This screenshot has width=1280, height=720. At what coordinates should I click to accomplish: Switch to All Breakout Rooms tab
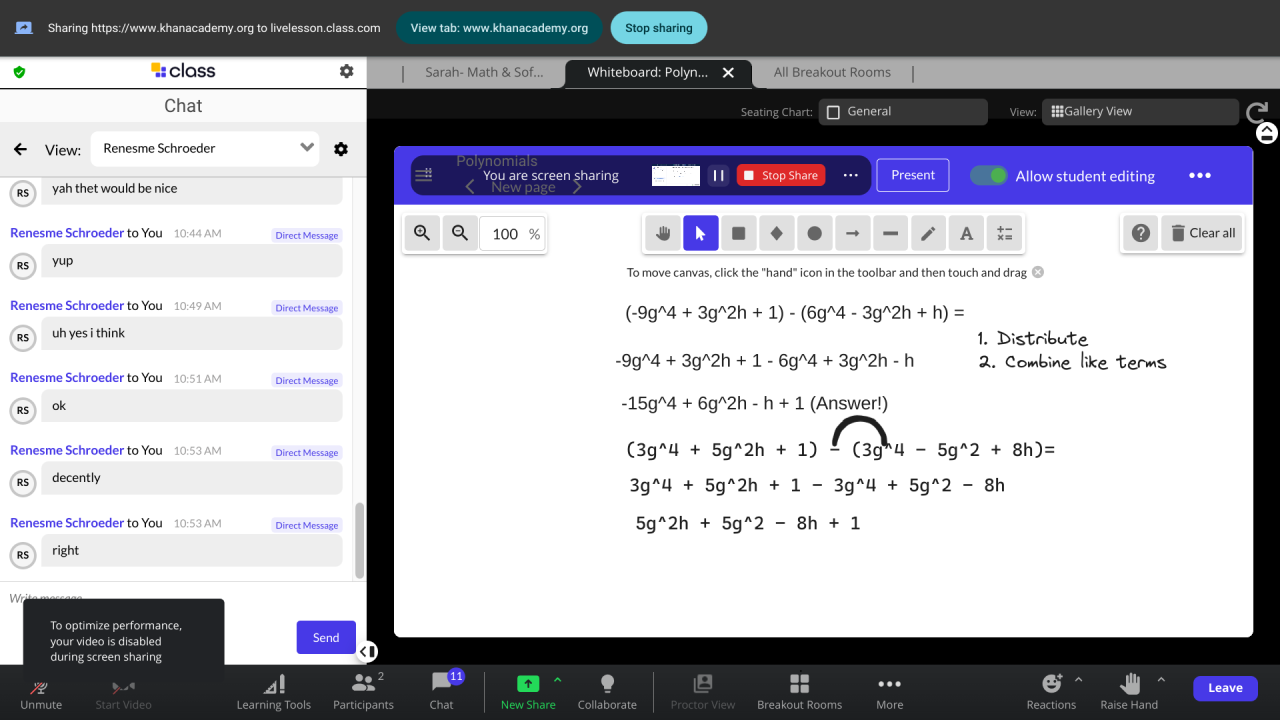pos(832,72)
